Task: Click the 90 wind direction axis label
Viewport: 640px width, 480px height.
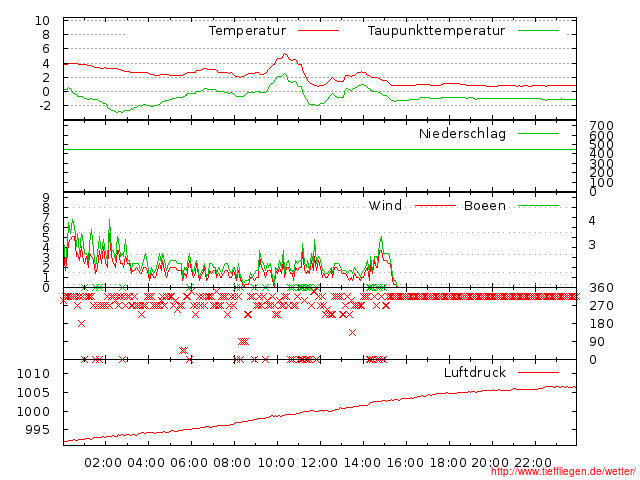Action: coord(597,342)
